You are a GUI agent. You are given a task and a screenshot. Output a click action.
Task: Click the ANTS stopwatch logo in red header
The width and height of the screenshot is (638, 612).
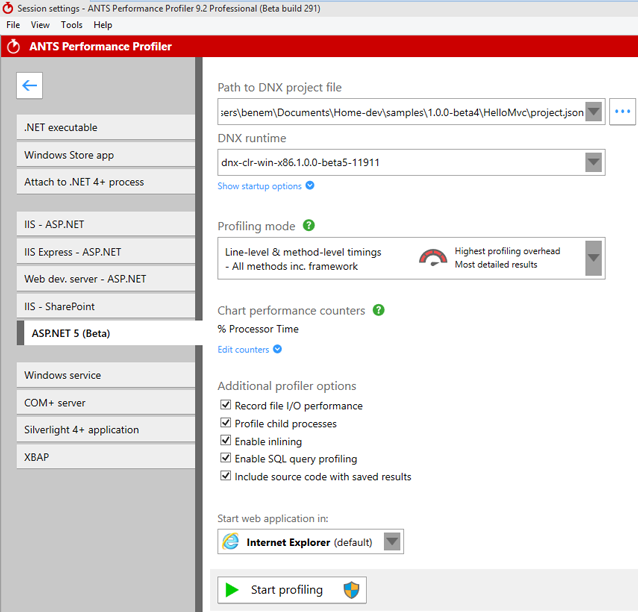(x=13, y=46)
